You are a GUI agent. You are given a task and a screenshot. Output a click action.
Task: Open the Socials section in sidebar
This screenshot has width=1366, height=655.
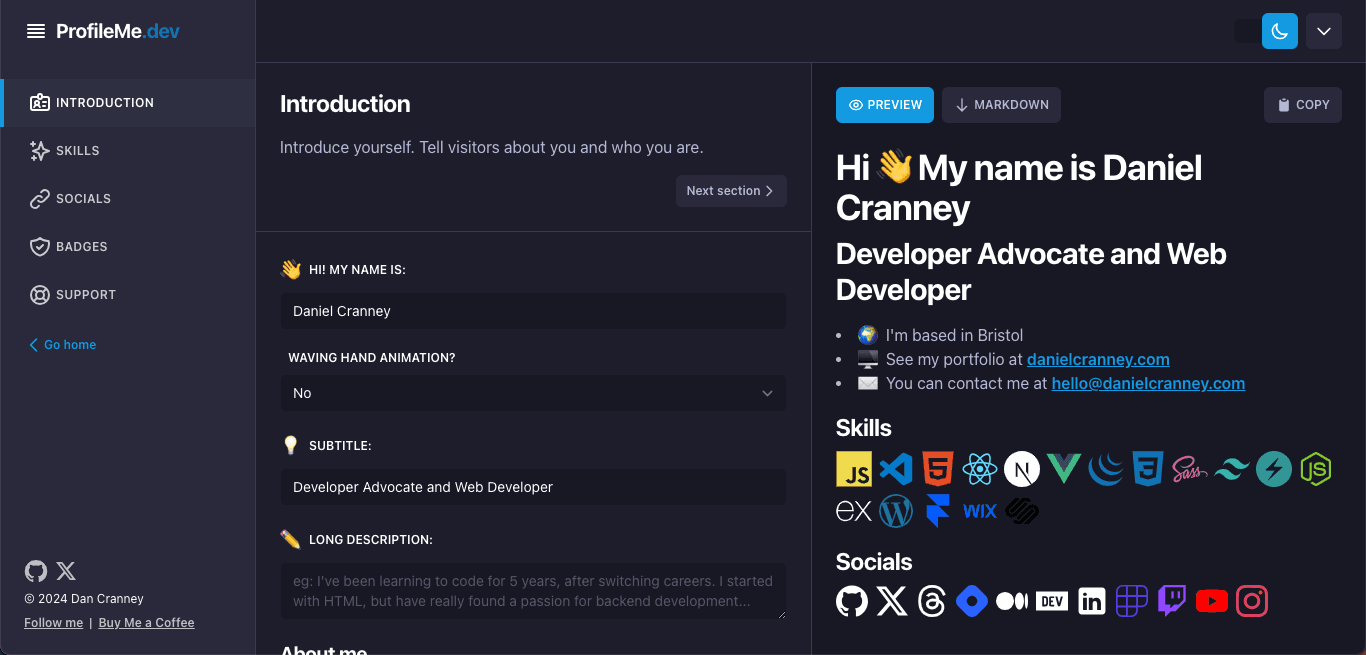(x=85, y=198)
